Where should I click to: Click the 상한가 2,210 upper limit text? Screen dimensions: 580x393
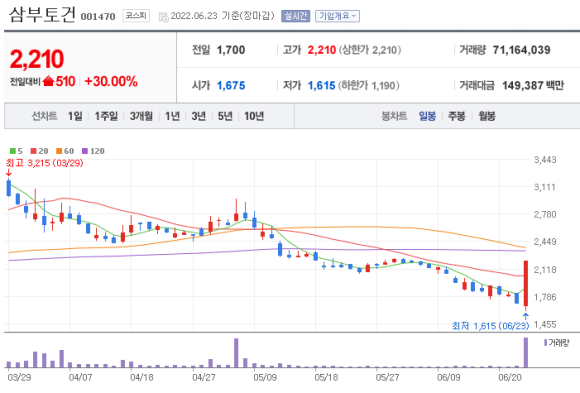point(370,50)
